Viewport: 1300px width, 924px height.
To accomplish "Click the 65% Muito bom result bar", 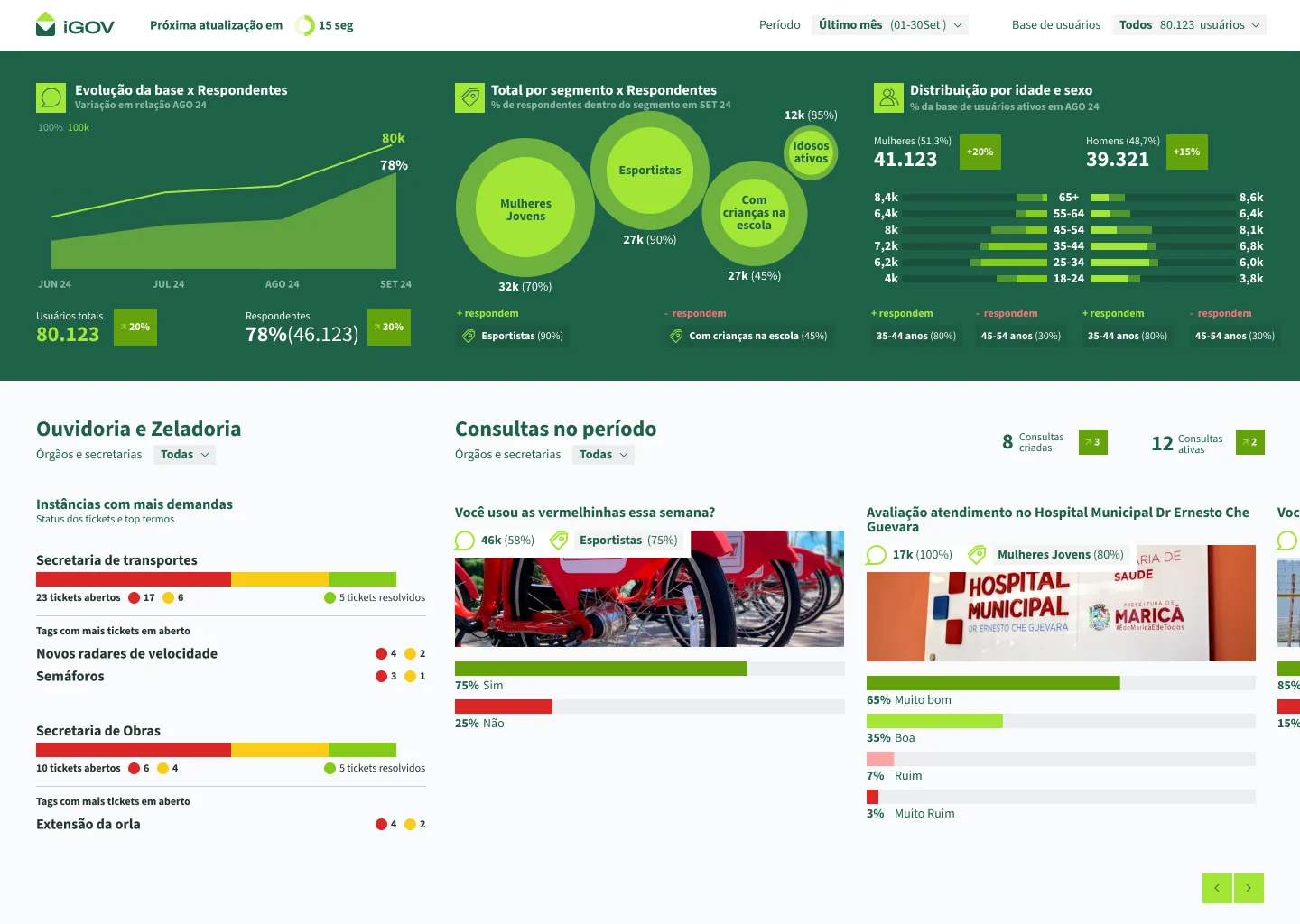I will click(1061, 683).
